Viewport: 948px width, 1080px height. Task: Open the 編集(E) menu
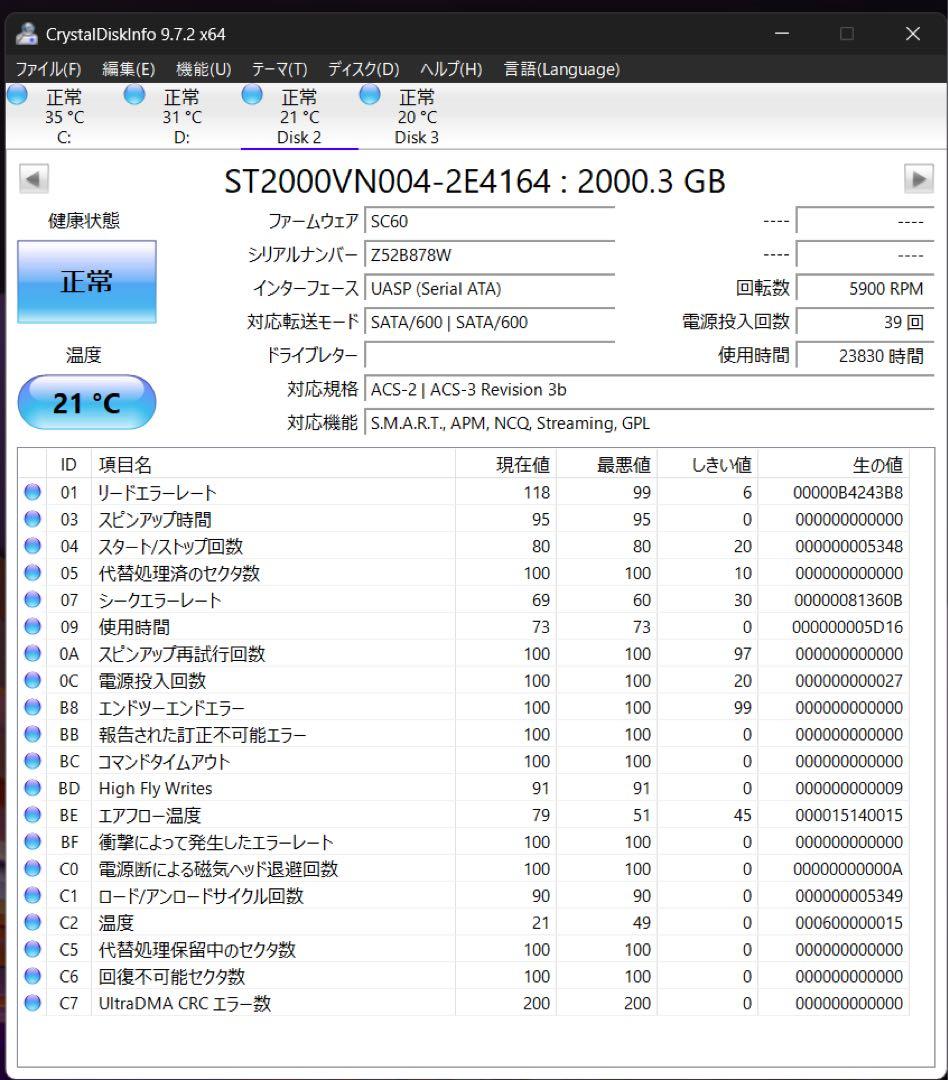point(128,69)
